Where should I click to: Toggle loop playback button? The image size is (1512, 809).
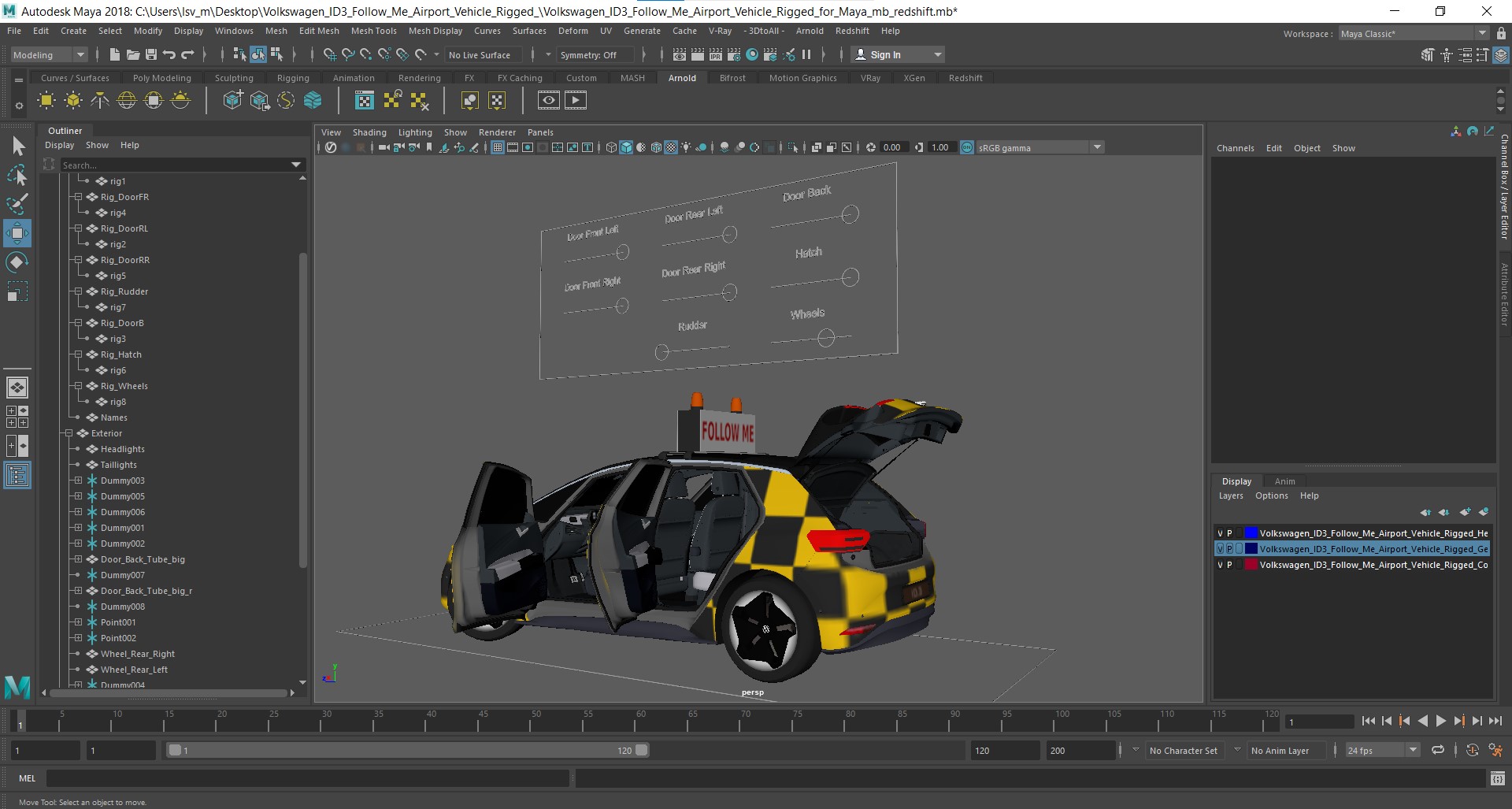point(1438,750)
